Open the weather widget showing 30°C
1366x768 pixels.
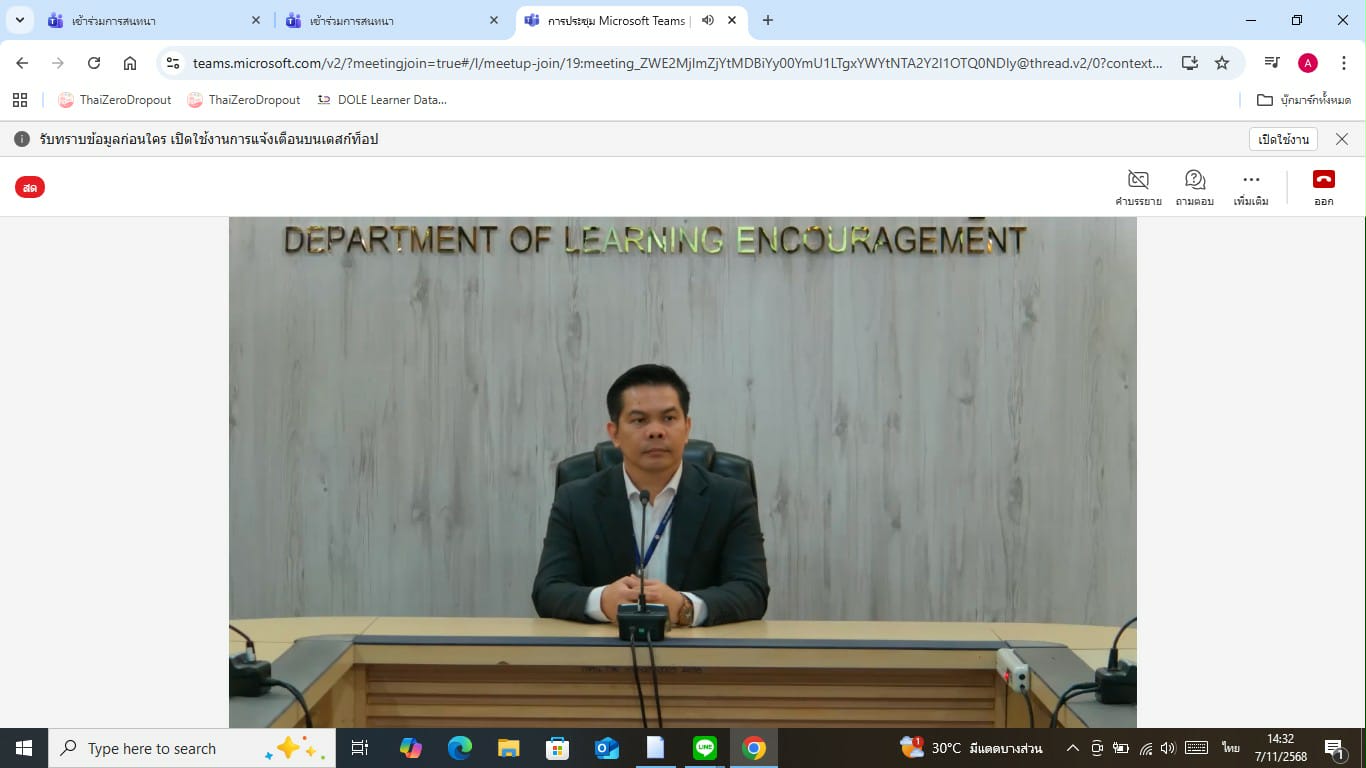(x=971, y=748)
